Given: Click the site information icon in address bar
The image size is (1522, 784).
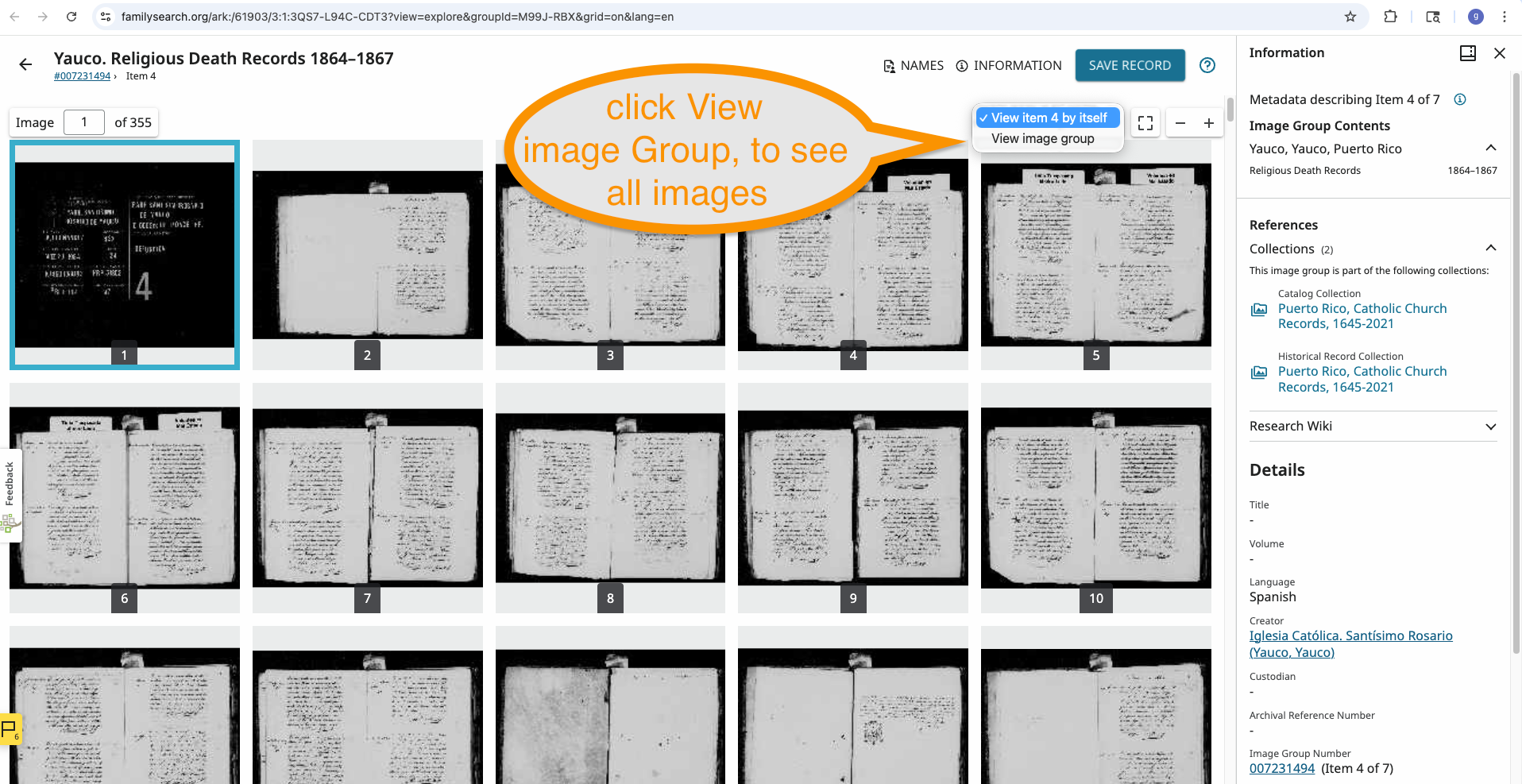Looking at the screenshot, I should tap(106, 17).
